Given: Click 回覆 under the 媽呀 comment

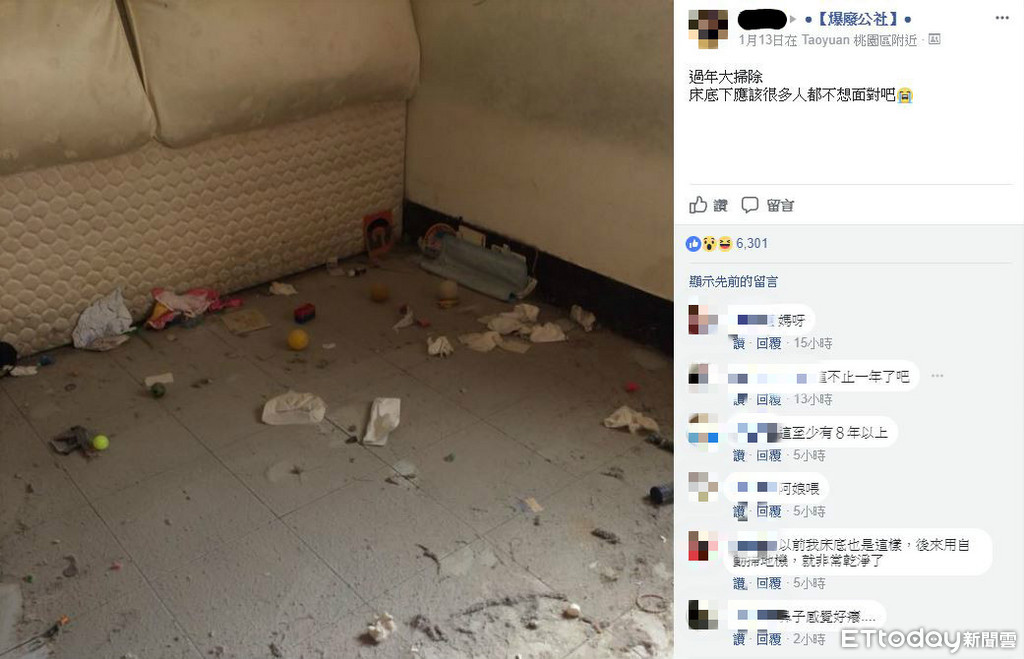Looking at the screenshot, I should coord(769,344).
